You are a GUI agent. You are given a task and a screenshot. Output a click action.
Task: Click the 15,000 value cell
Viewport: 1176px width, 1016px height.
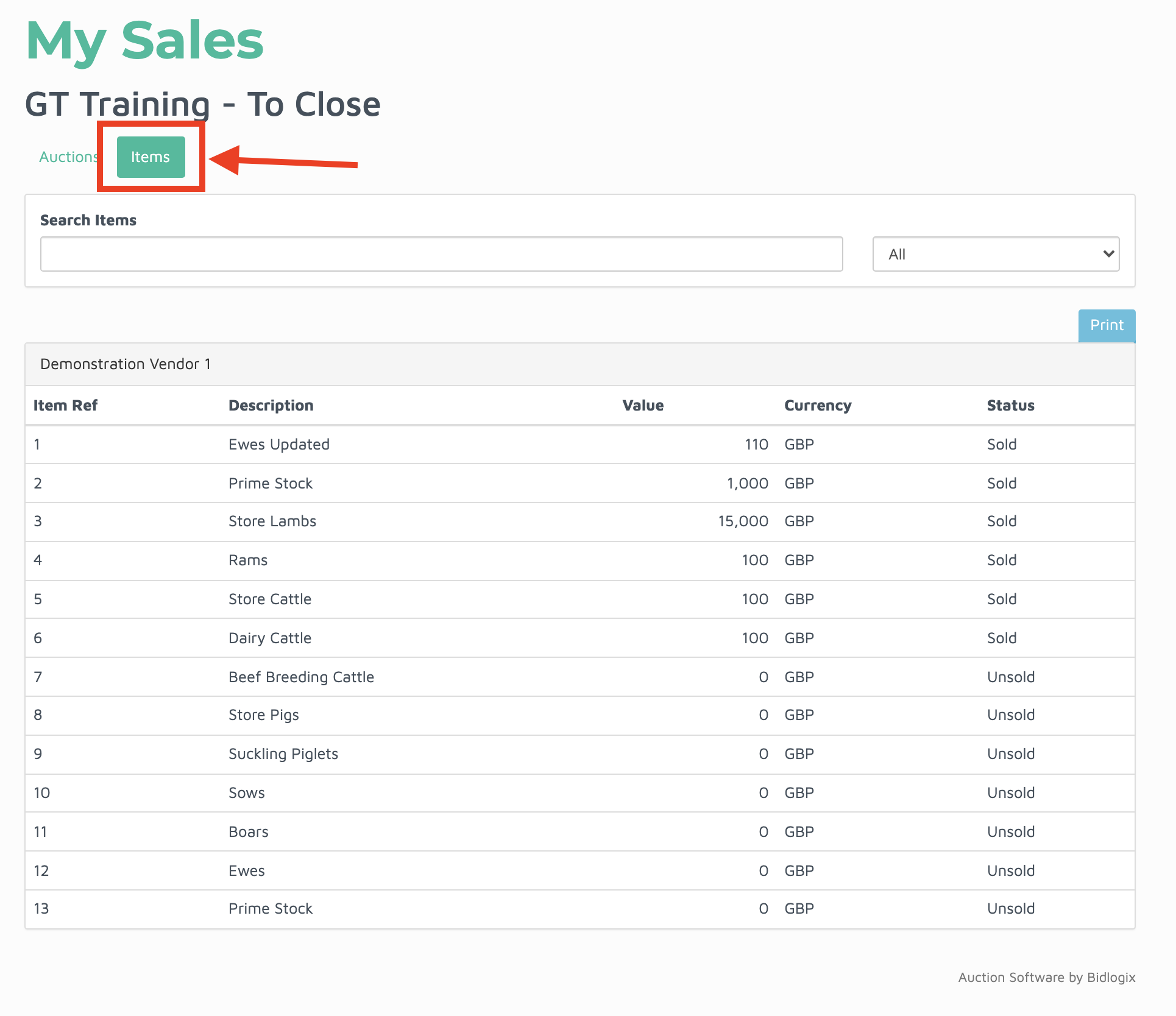click(743, 521)
